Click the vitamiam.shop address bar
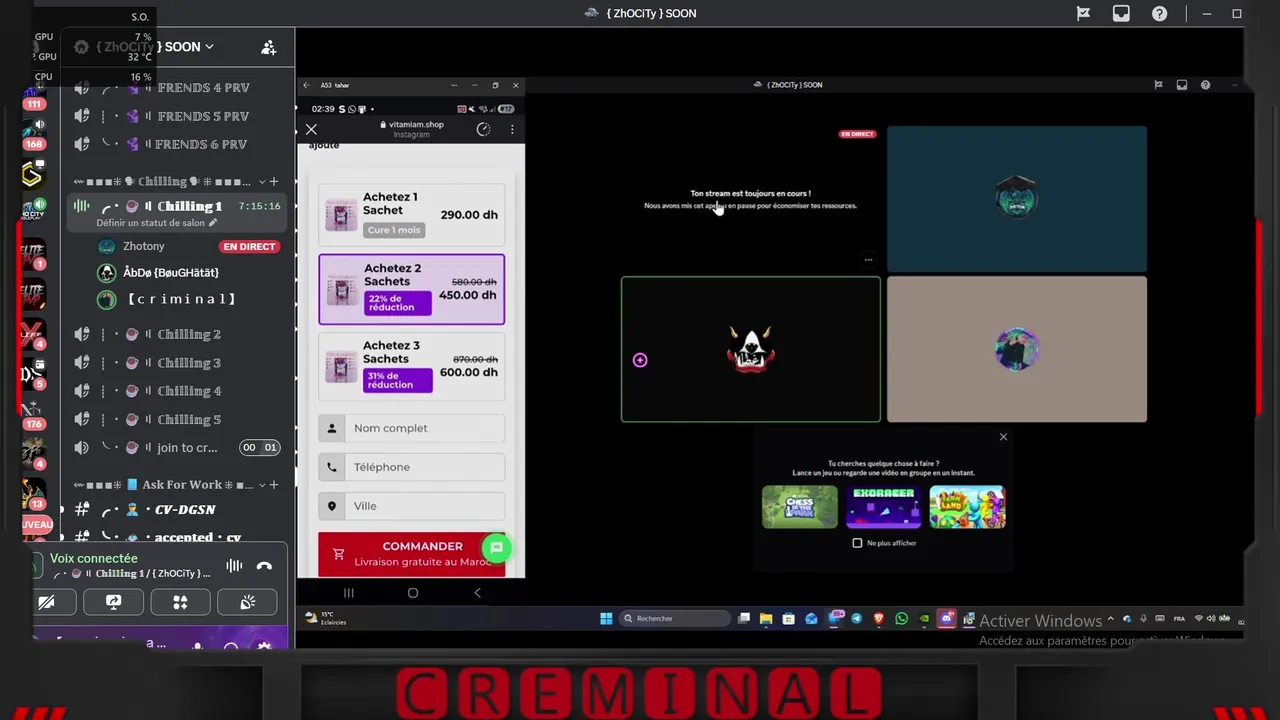1280x720 pixels. (411, 129)
